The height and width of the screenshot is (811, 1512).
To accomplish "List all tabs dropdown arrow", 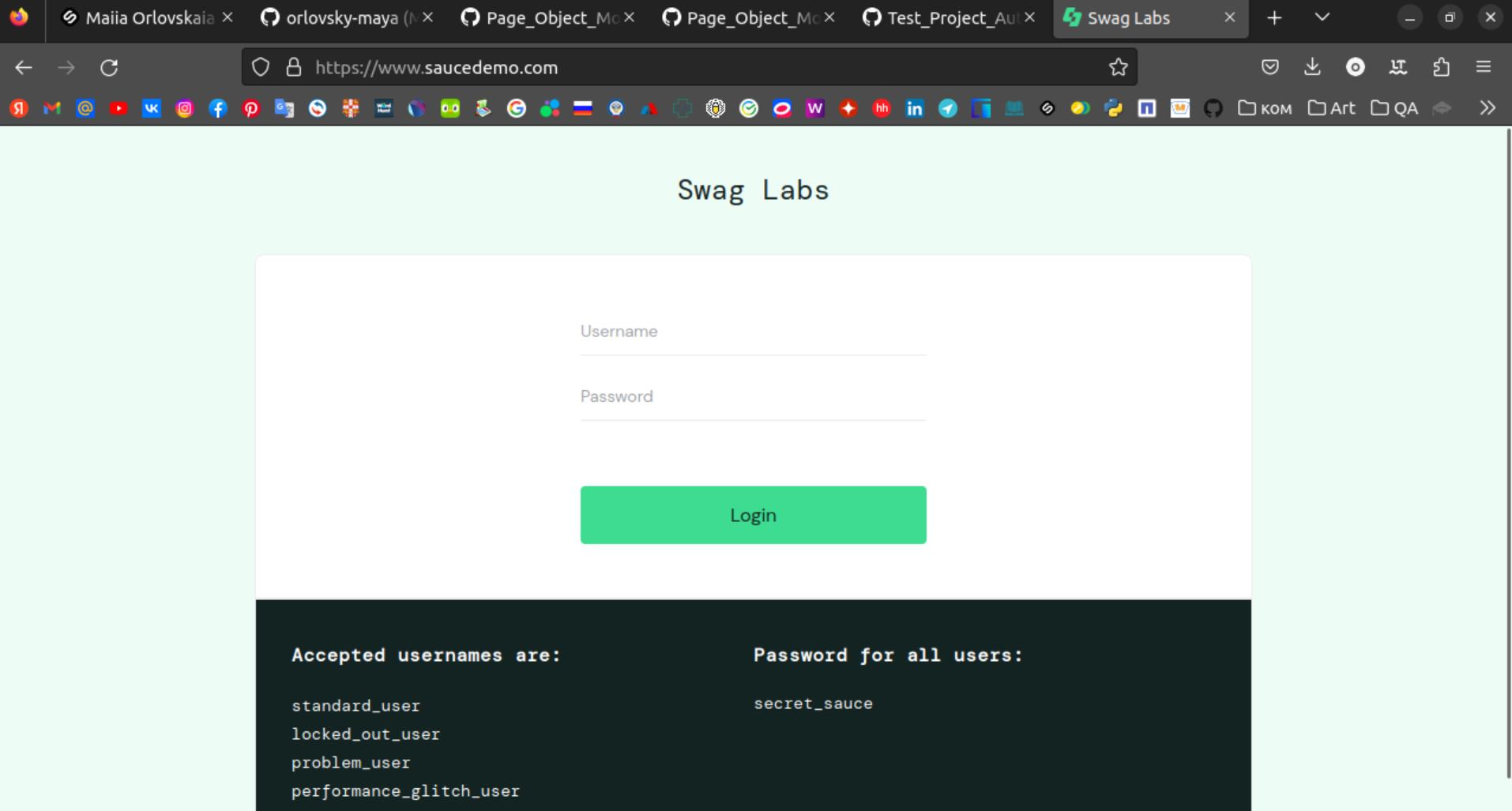I will click(x=1322, y=17).
